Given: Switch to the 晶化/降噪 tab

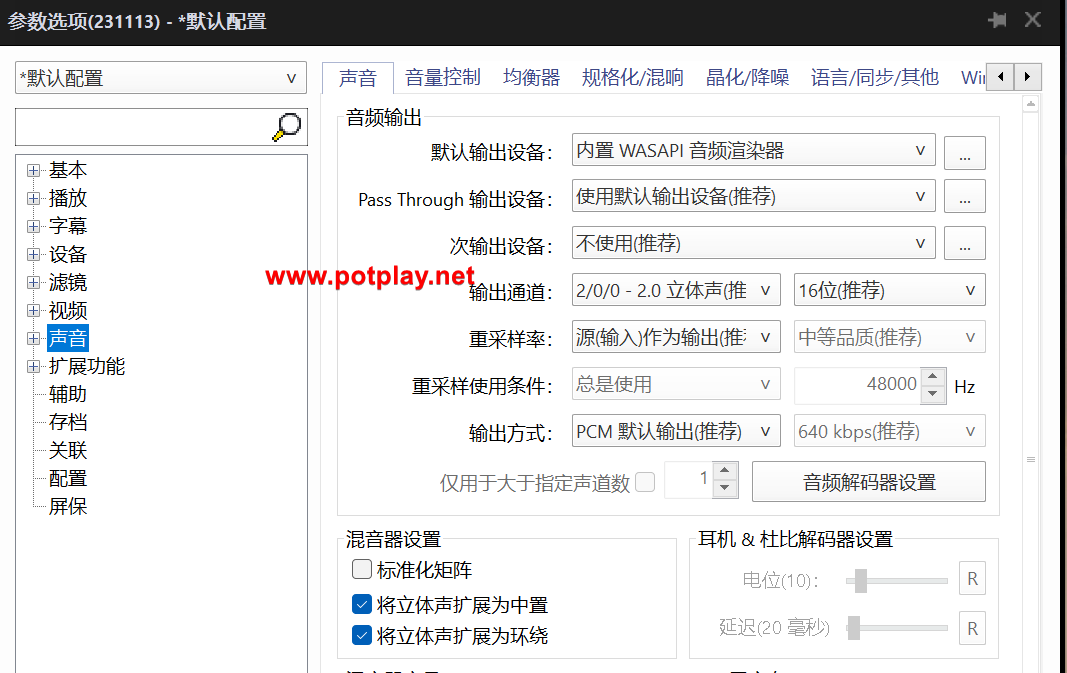Looking at the screenshot, I should click(747, 78).
